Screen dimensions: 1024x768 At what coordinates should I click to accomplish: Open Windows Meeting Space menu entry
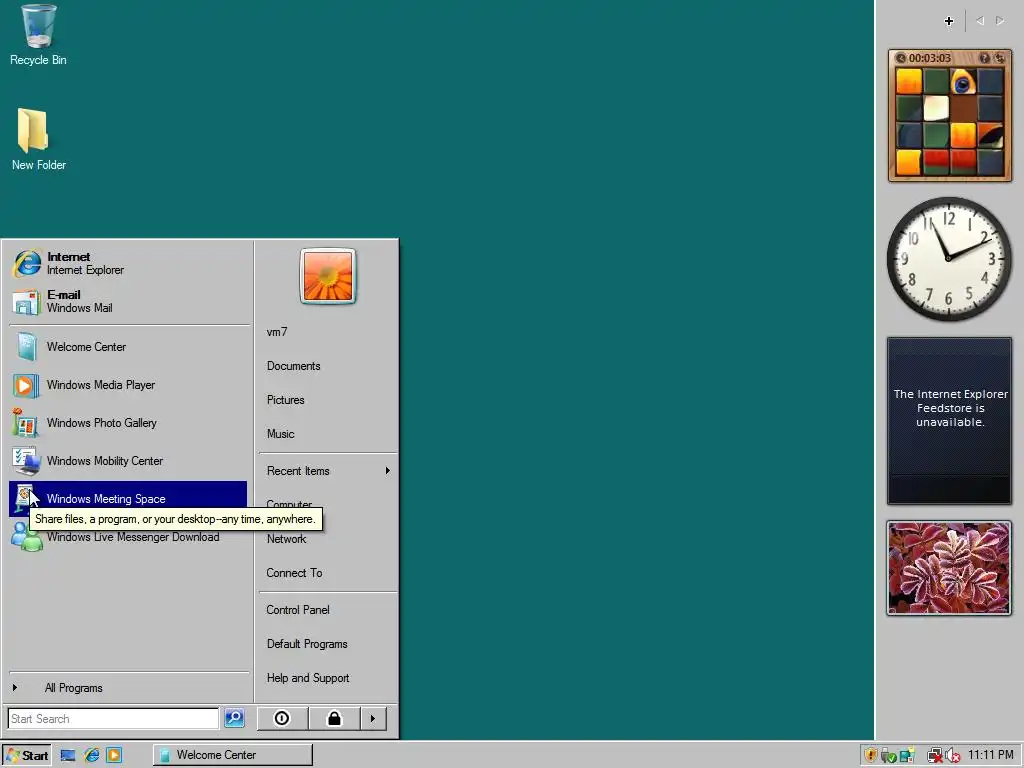click(128, 499)
